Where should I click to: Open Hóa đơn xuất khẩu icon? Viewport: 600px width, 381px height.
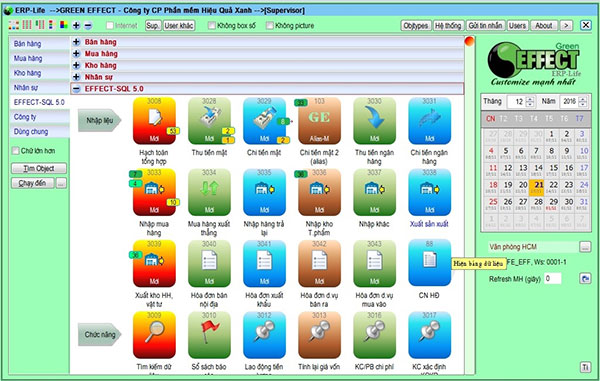264,264
